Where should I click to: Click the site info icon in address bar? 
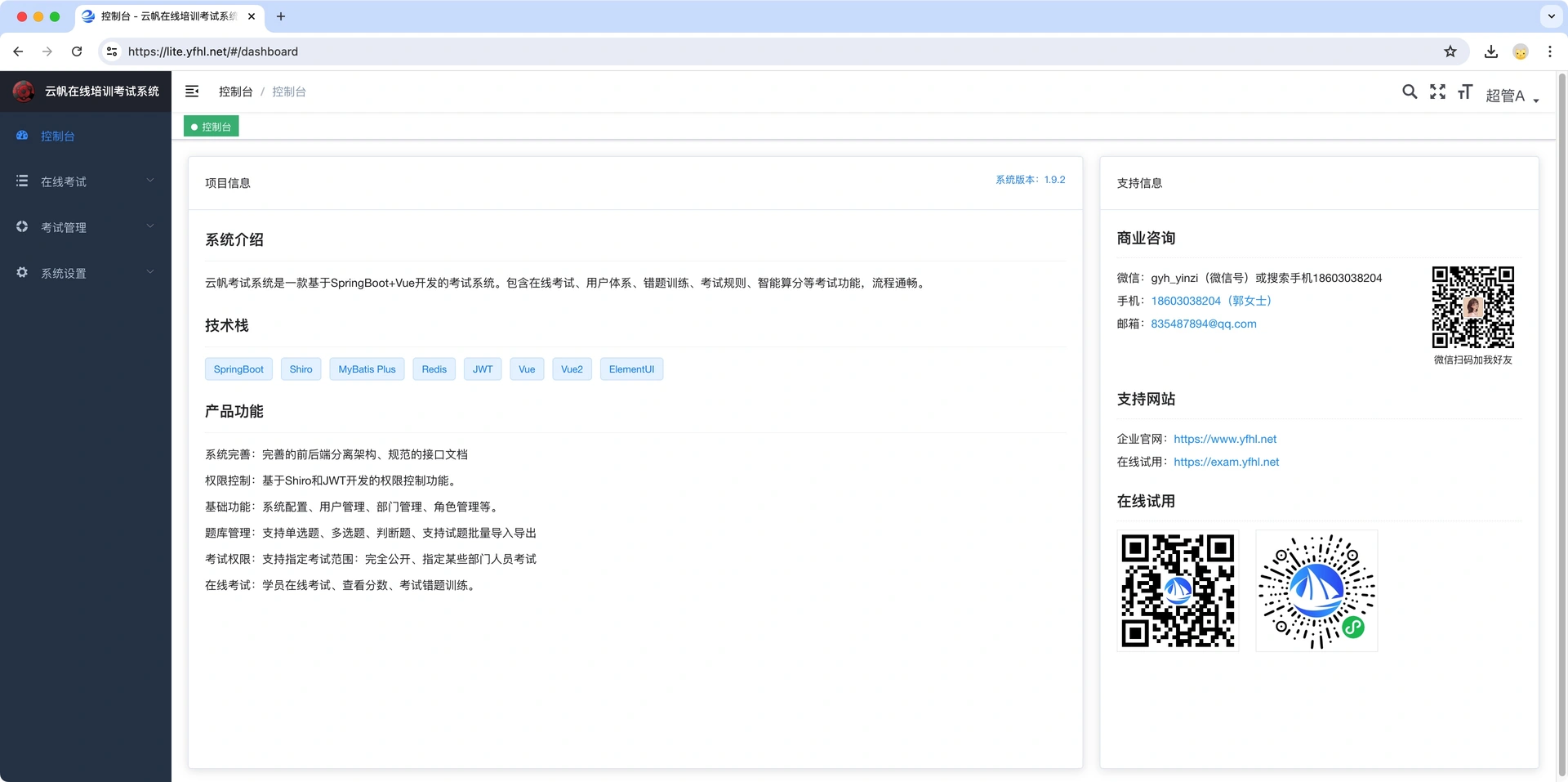point(112,51)
